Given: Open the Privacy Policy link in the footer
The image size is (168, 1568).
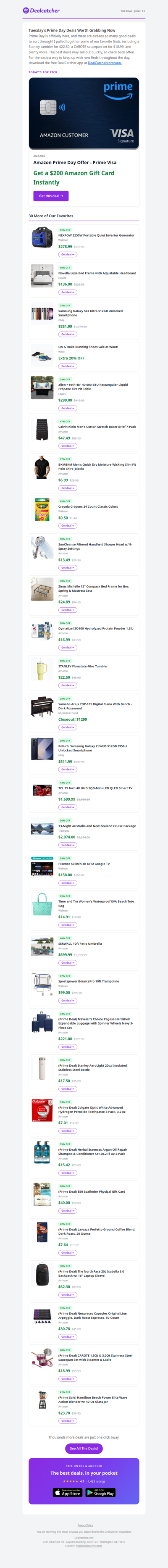Looking at the screenshot, I should (85, 1525).
